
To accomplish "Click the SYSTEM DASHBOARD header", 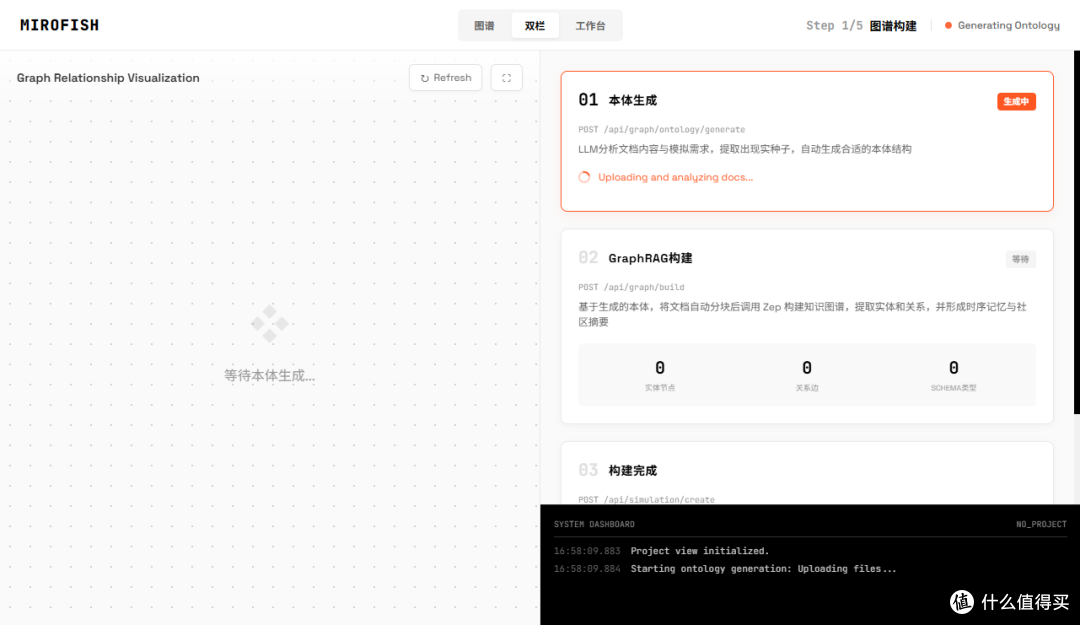I will [x=594, y=524].
